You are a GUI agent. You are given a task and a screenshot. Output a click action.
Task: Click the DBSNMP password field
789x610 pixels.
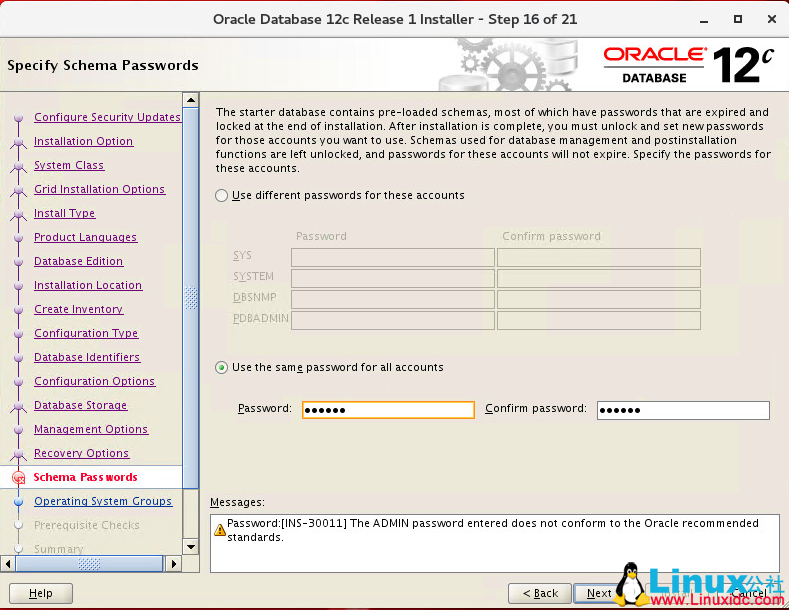pos(392,299)
